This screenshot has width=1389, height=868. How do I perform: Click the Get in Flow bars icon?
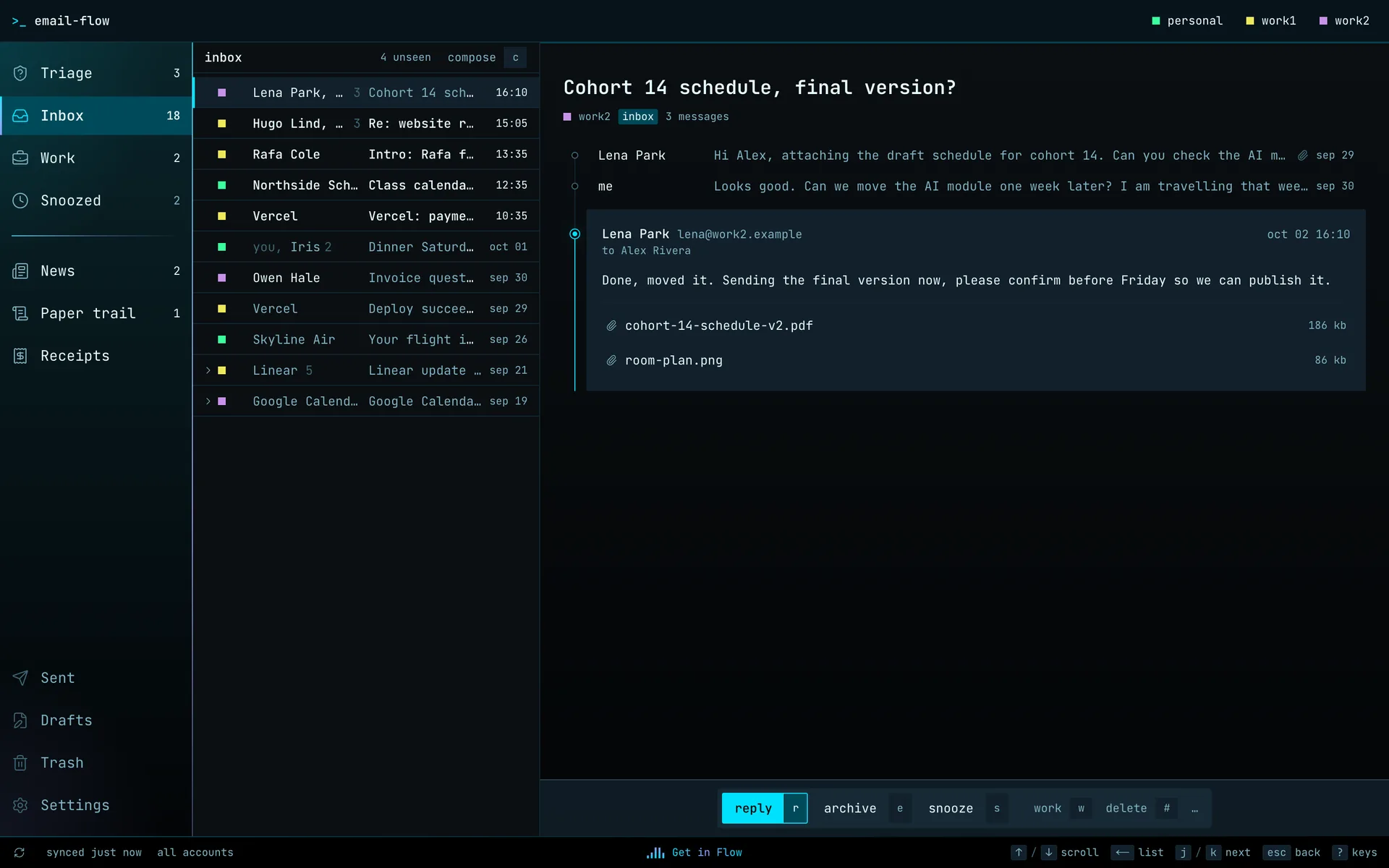point(655,853)
